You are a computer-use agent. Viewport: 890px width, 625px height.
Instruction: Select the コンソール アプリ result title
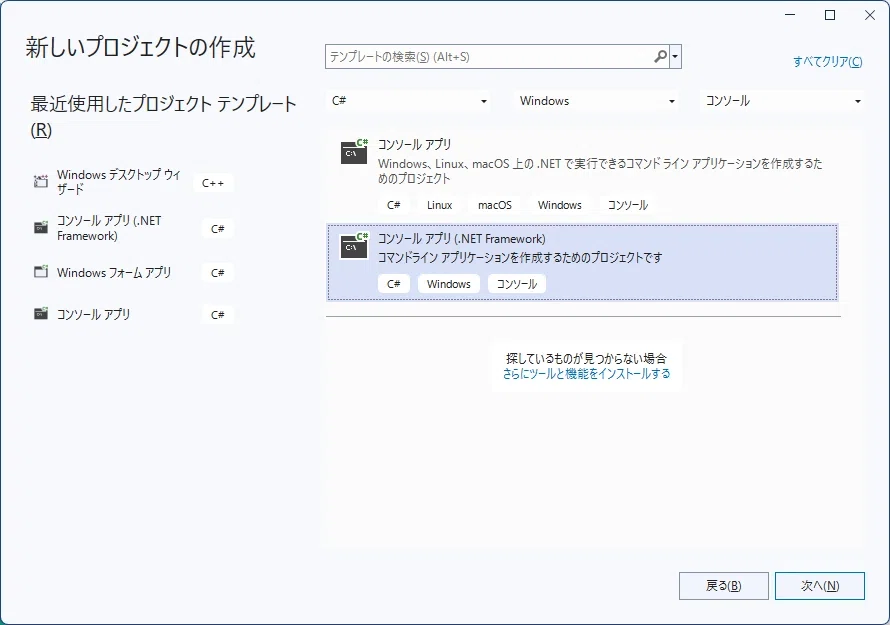point(414,144)
